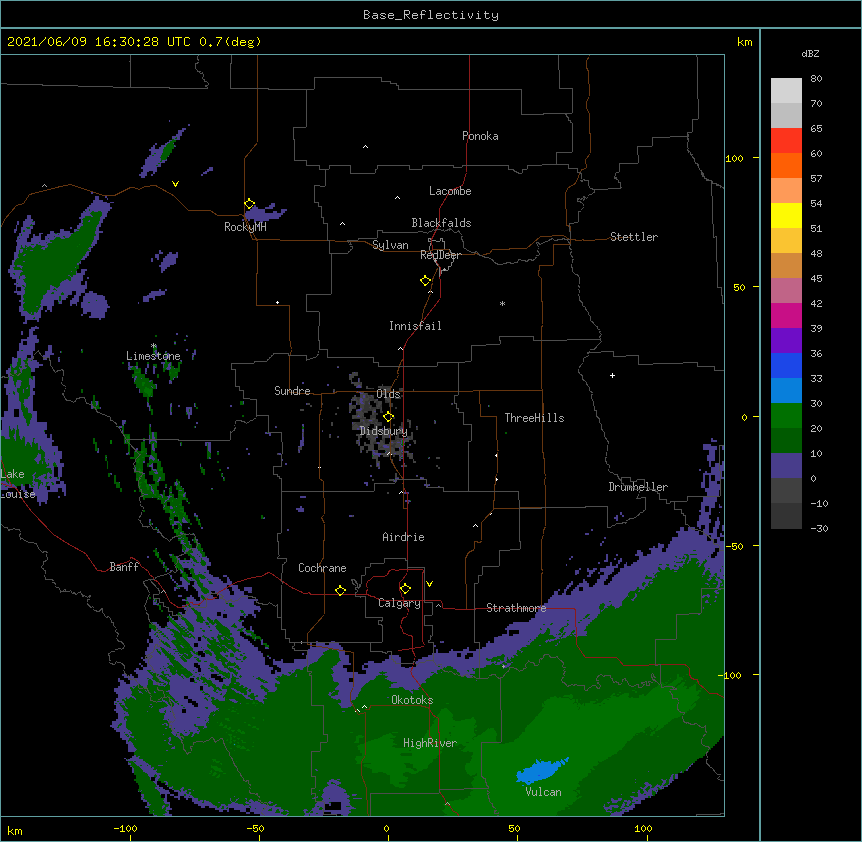Image resolution: width=862 pixels, height=842 pixels.
Task: Click the Calgary city label
Action: click(399, 603)
